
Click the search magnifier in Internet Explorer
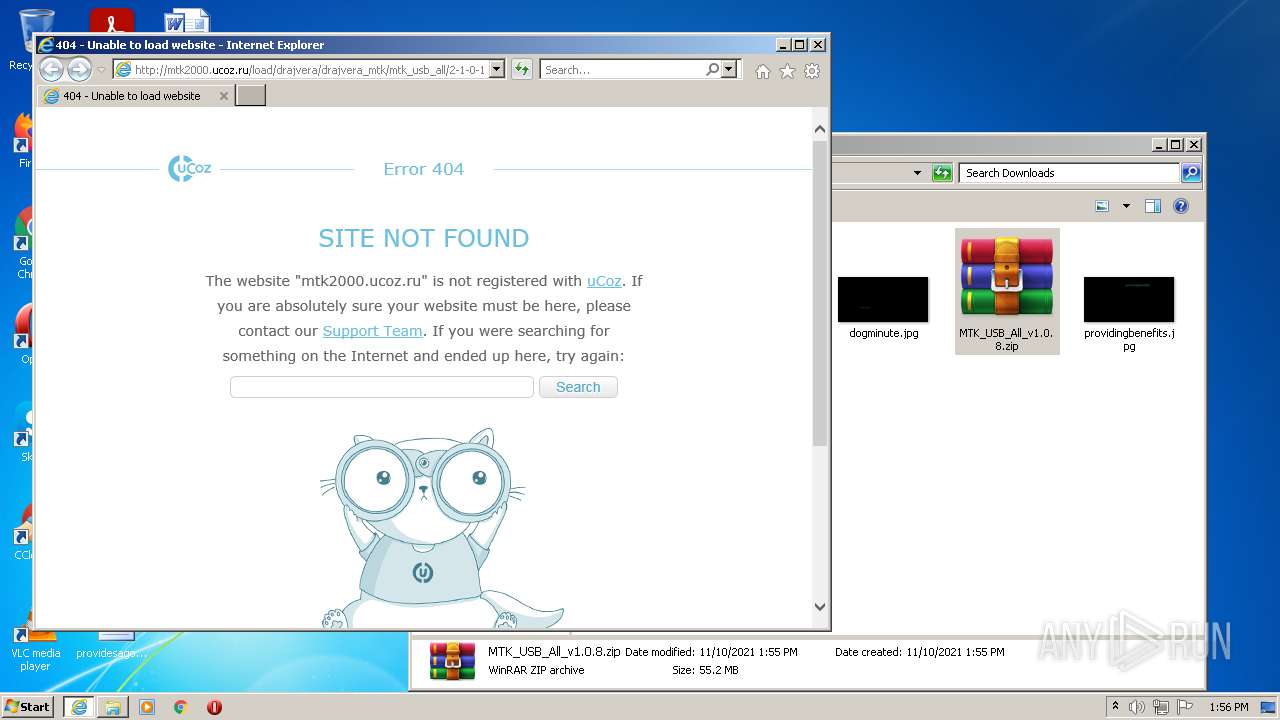click(x=712, y=70)
